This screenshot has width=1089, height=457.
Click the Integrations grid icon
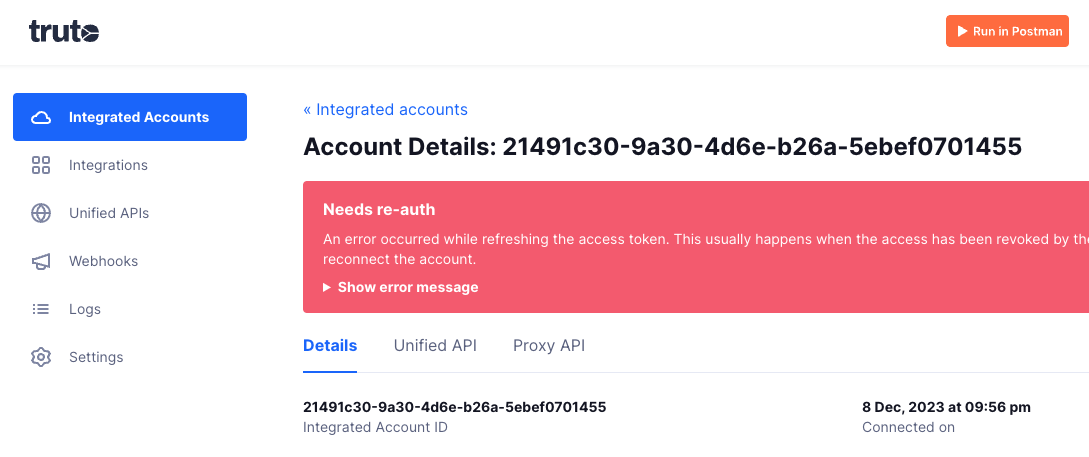tap(41, 165)
